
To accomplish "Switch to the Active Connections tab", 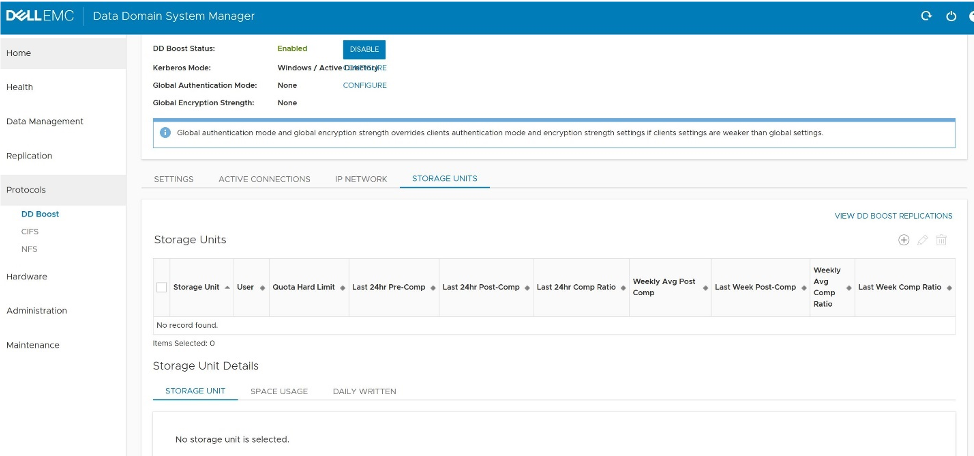I will tap(264, 179).
